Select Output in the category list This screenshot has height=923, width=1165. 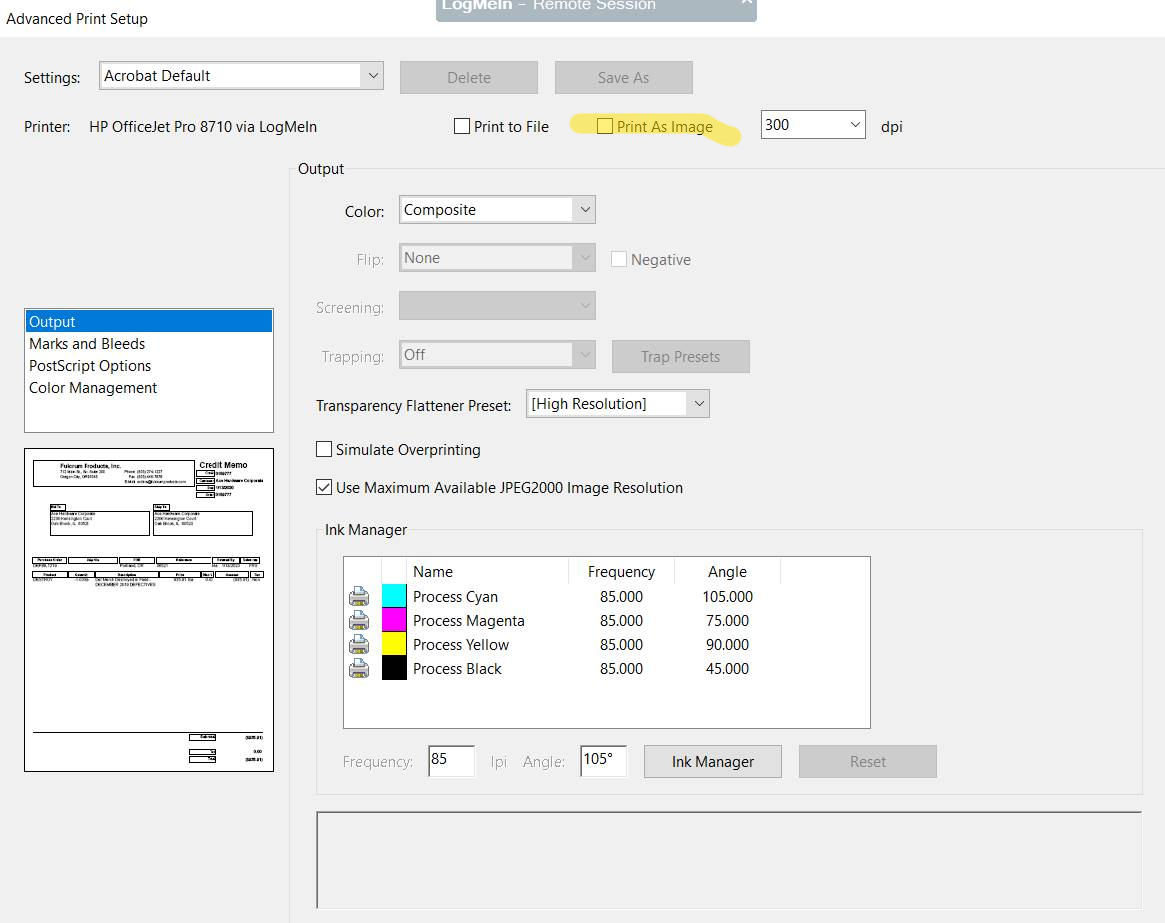(x=149, y=322)
